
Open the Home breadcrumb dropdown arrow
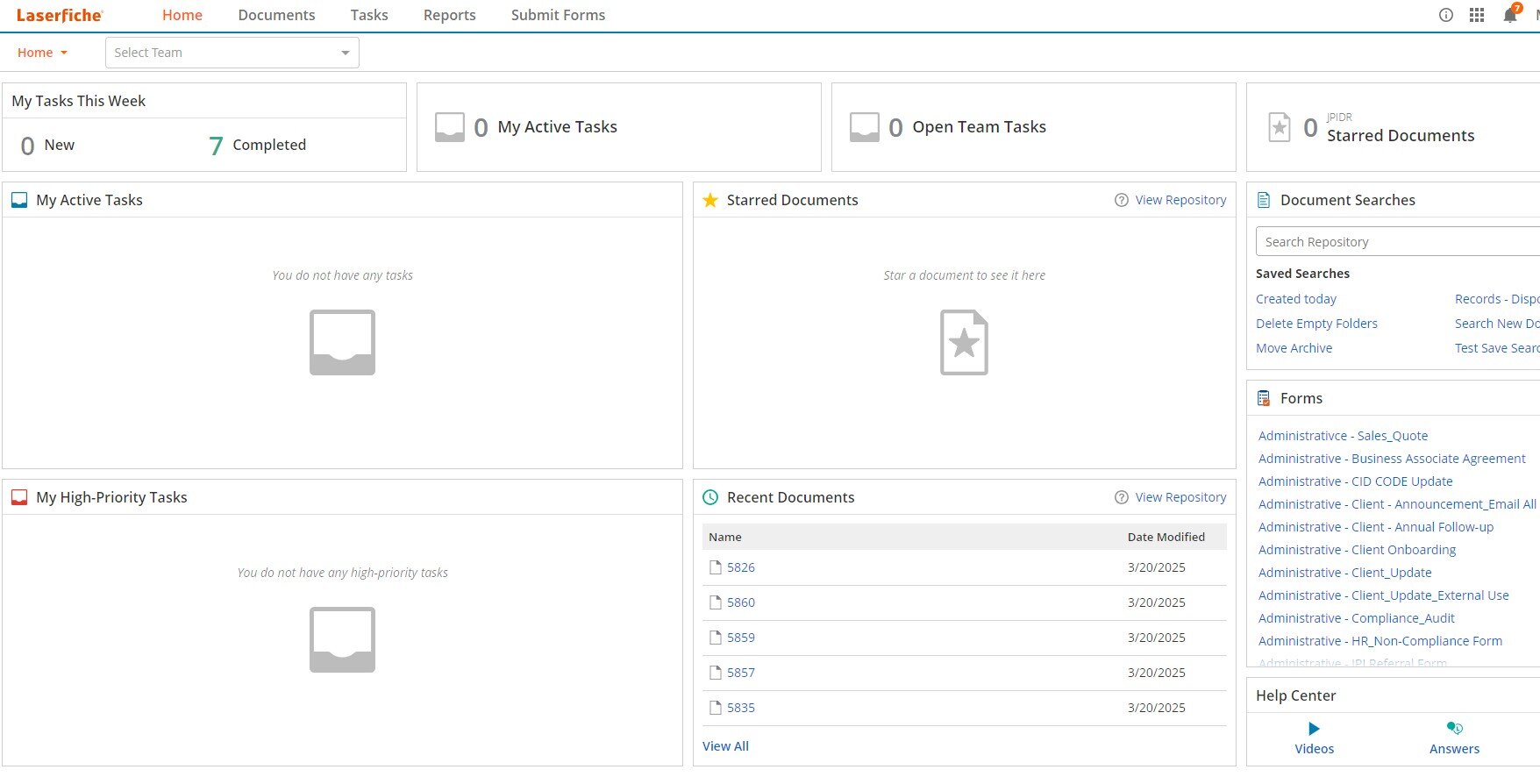64,53
